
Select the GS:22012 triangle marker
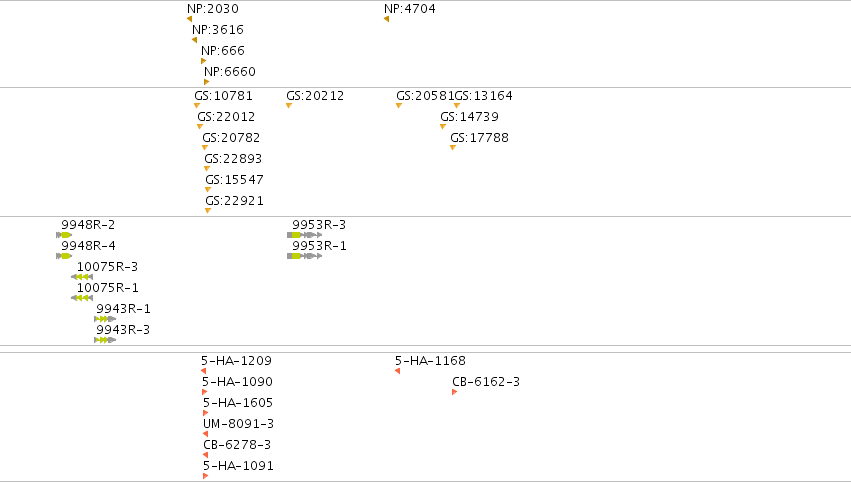(200, 126)
